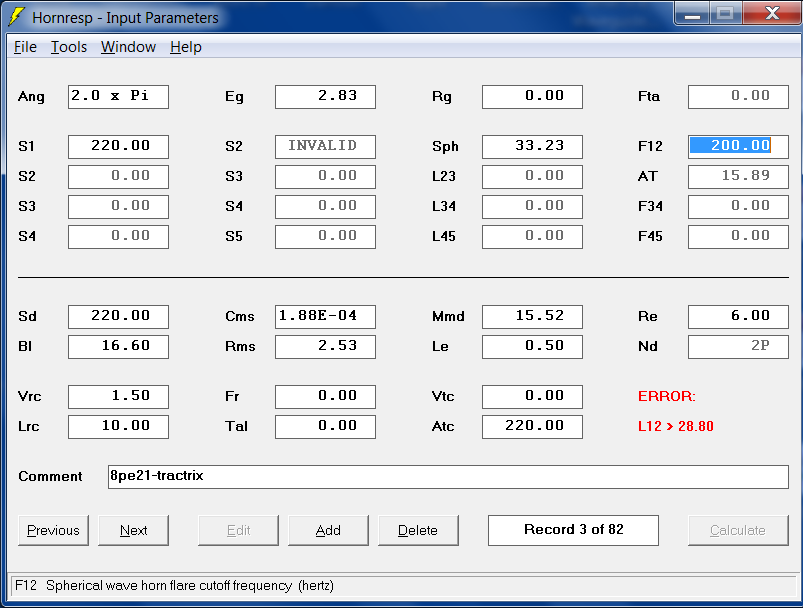The width and height of the screenshot is (803, 608).
Task: Click the Comment field 8pe21-tractrix
Action: pos(448,476)
